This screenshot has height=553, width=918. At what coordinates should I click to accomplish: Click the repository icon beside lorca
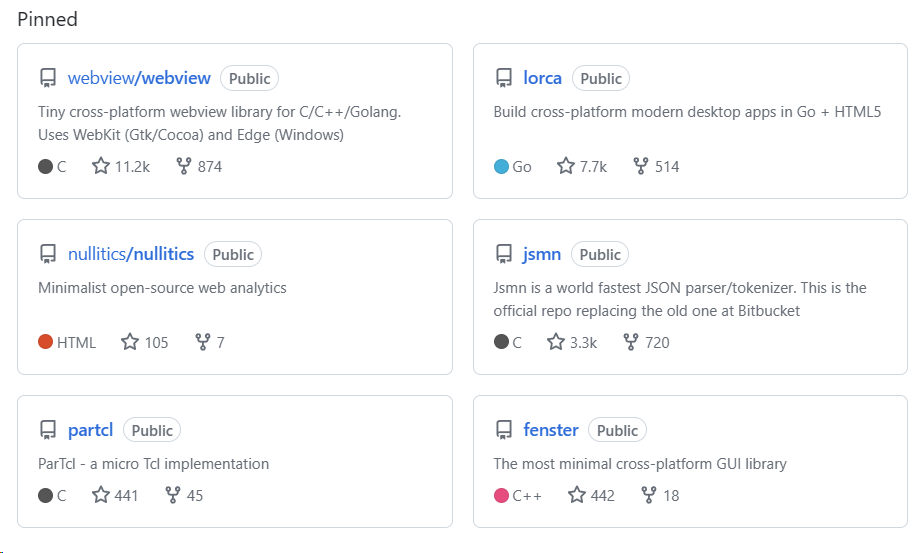(503, 78)
